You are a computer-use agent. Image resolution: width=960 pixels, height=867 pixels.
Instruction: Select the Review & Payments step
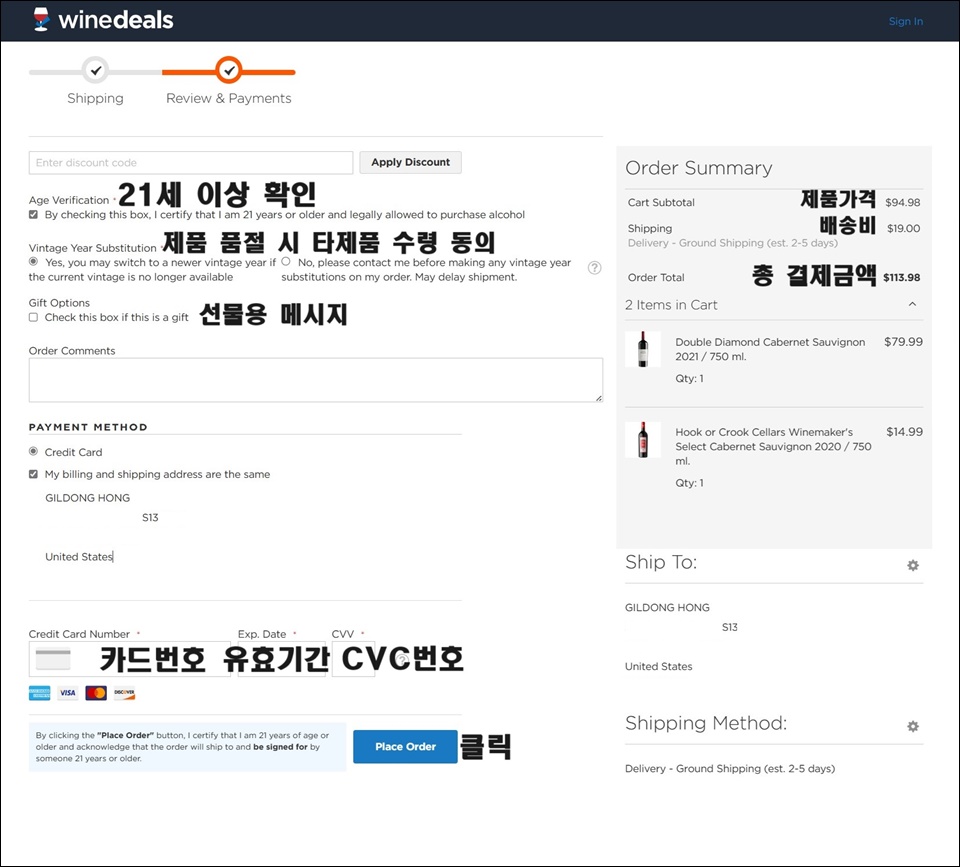(x=228, y=99)
